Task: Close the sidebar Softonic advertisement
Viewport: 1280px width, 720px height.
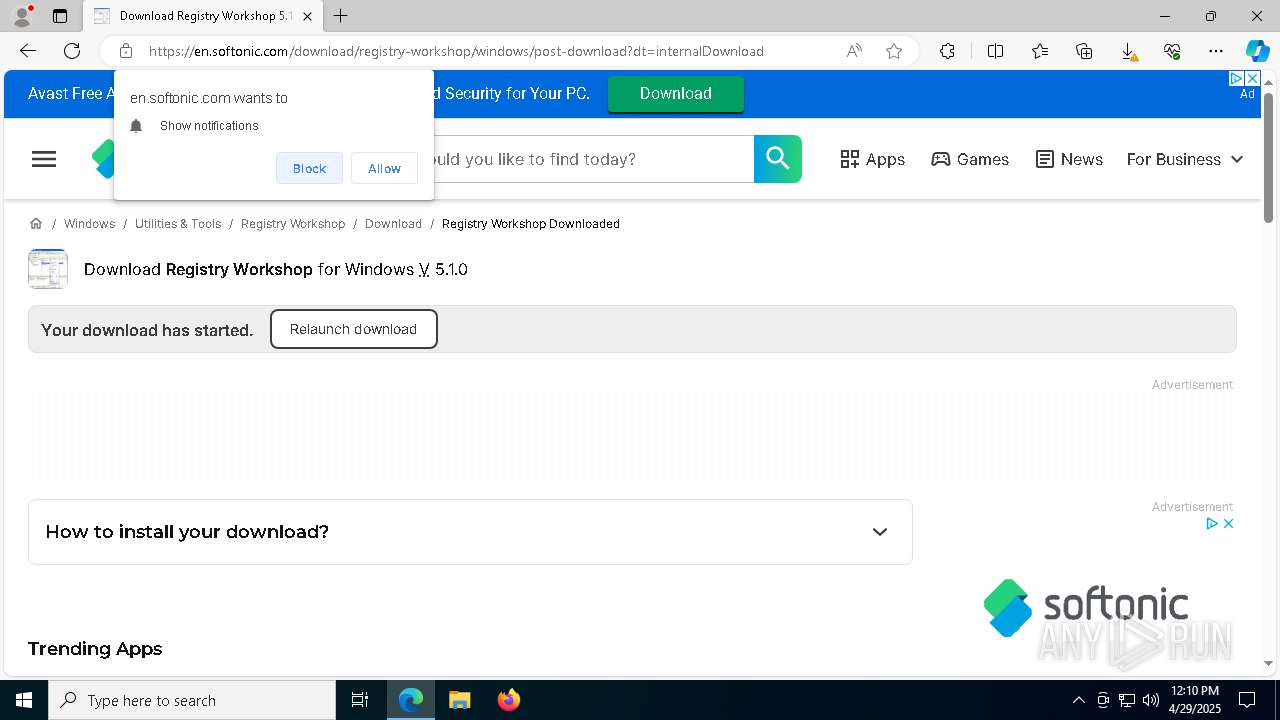Action: [x=1228, y=523]
